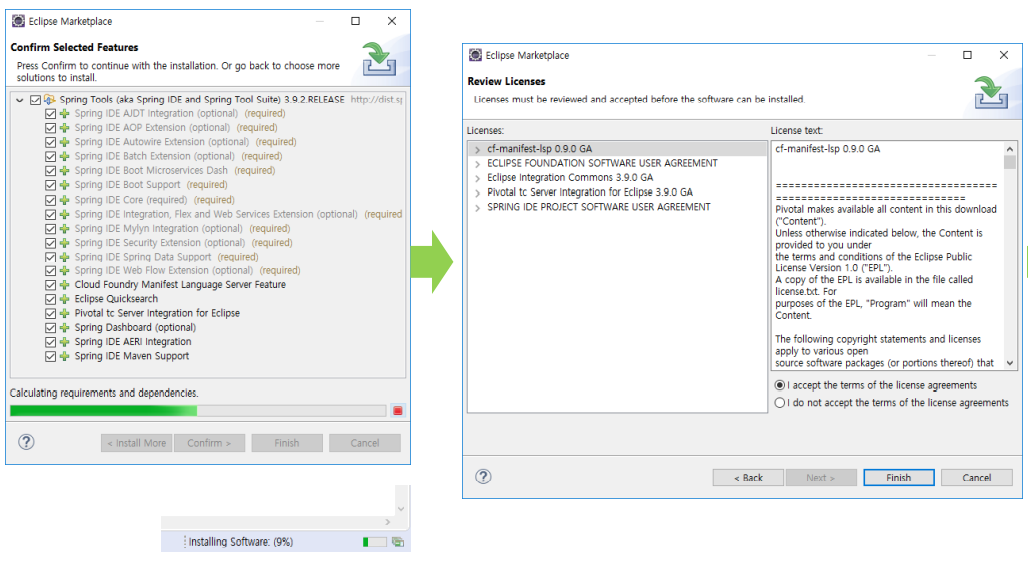Click plus icon beside Spring IDE Maven Support

pos(64,357)
